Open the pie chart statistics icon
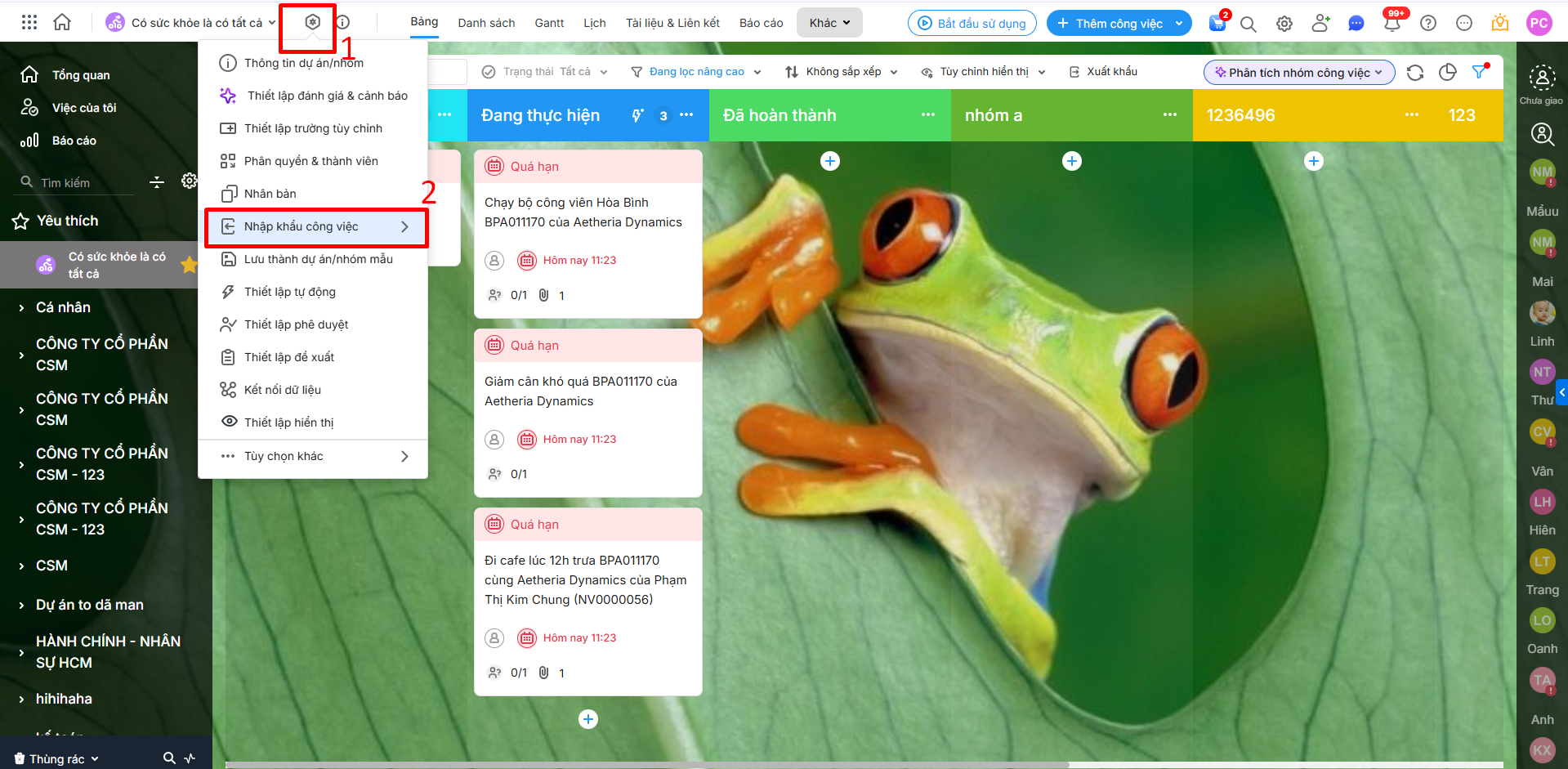Viewport: 1568px width, 769px height. (x=1448, y=73)
